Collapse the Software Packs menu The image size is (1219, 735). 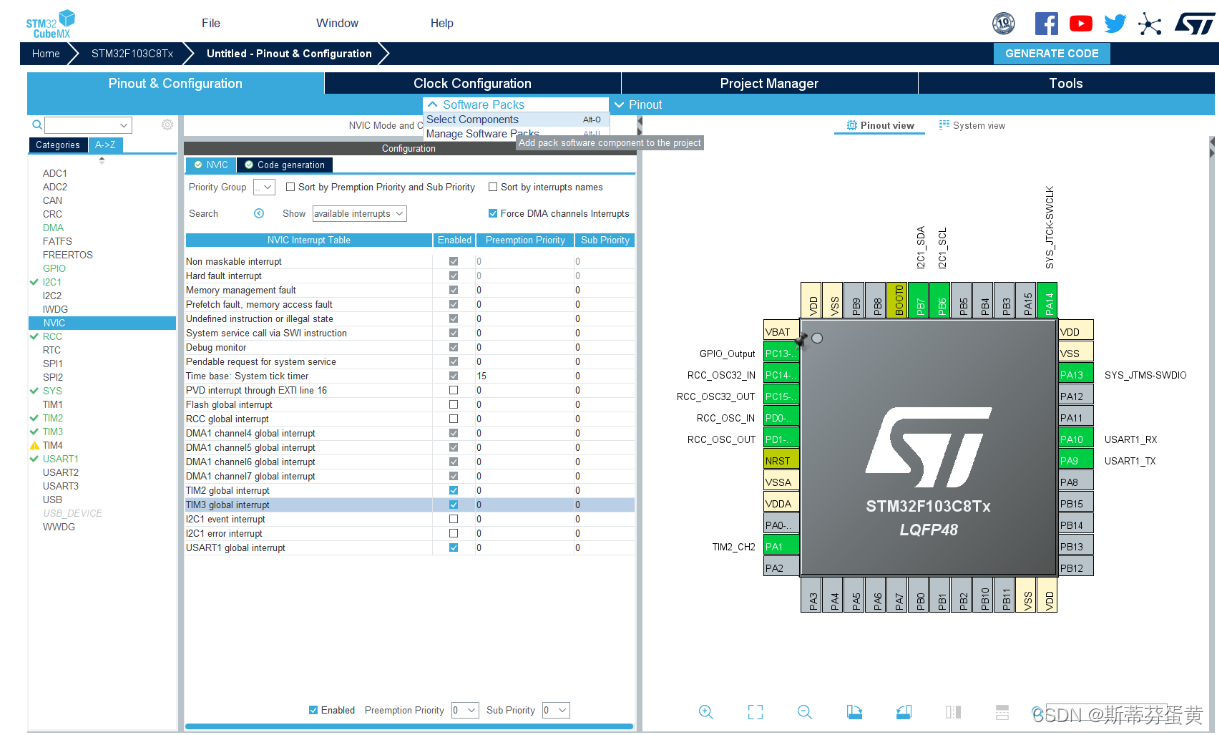click(475, 104)
